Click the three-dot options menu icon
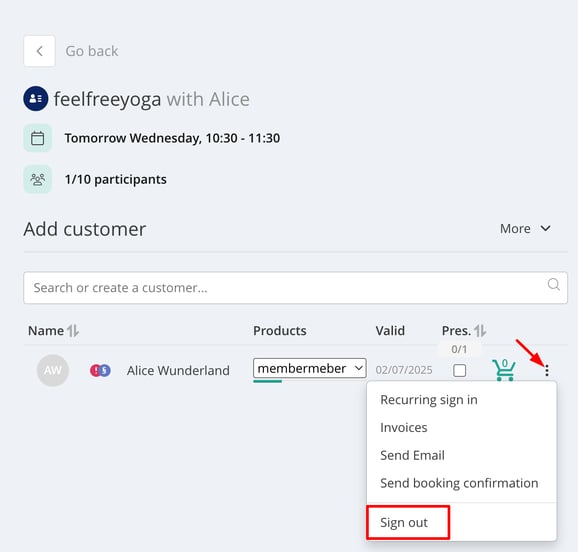The height and width of the screenshot is (552, 578). 547,370
